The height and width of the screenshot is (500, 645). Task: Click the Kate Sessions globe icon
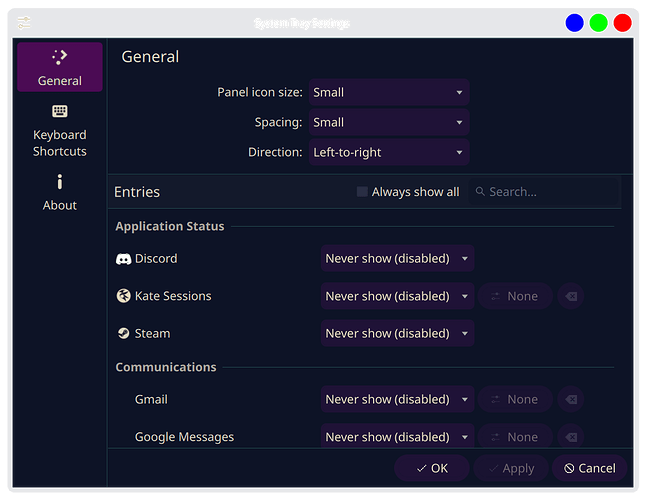[x=123, y=296]
